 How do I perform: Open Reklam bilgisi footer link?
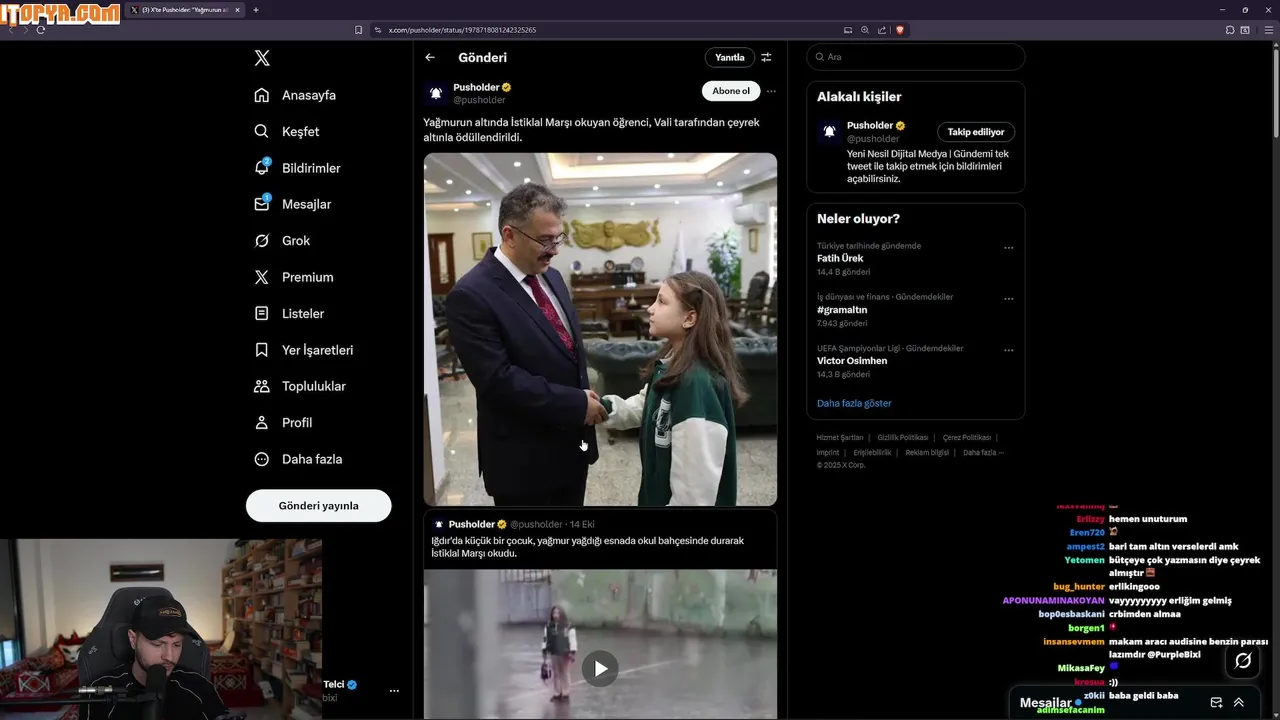click(927, 453)
